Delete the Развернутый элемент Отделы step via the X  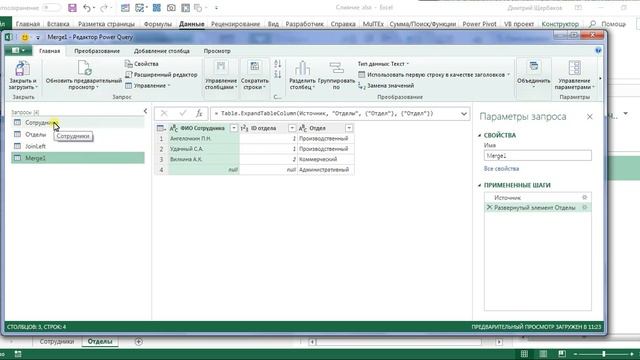pyautogui.click(x=489, y=207)
